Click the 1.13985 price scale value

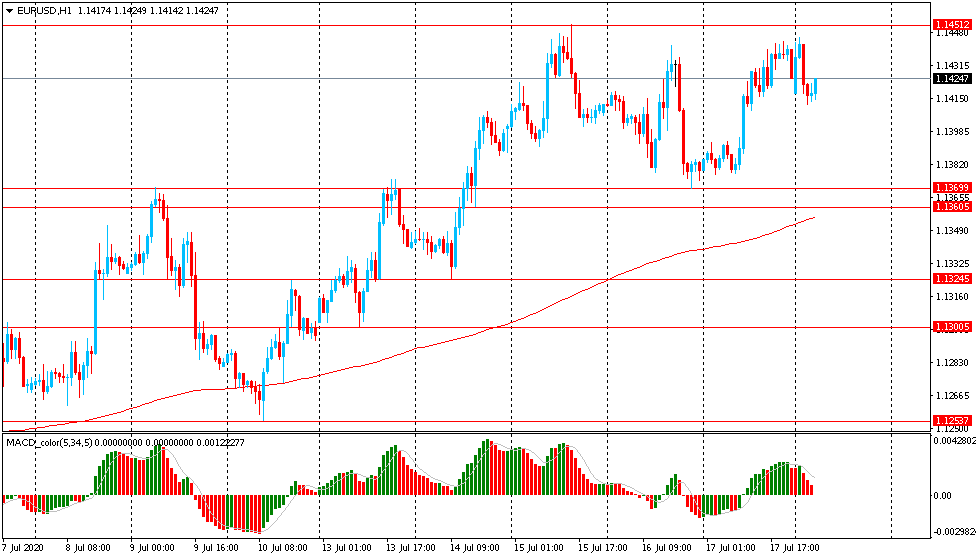[x=952, y=131]
